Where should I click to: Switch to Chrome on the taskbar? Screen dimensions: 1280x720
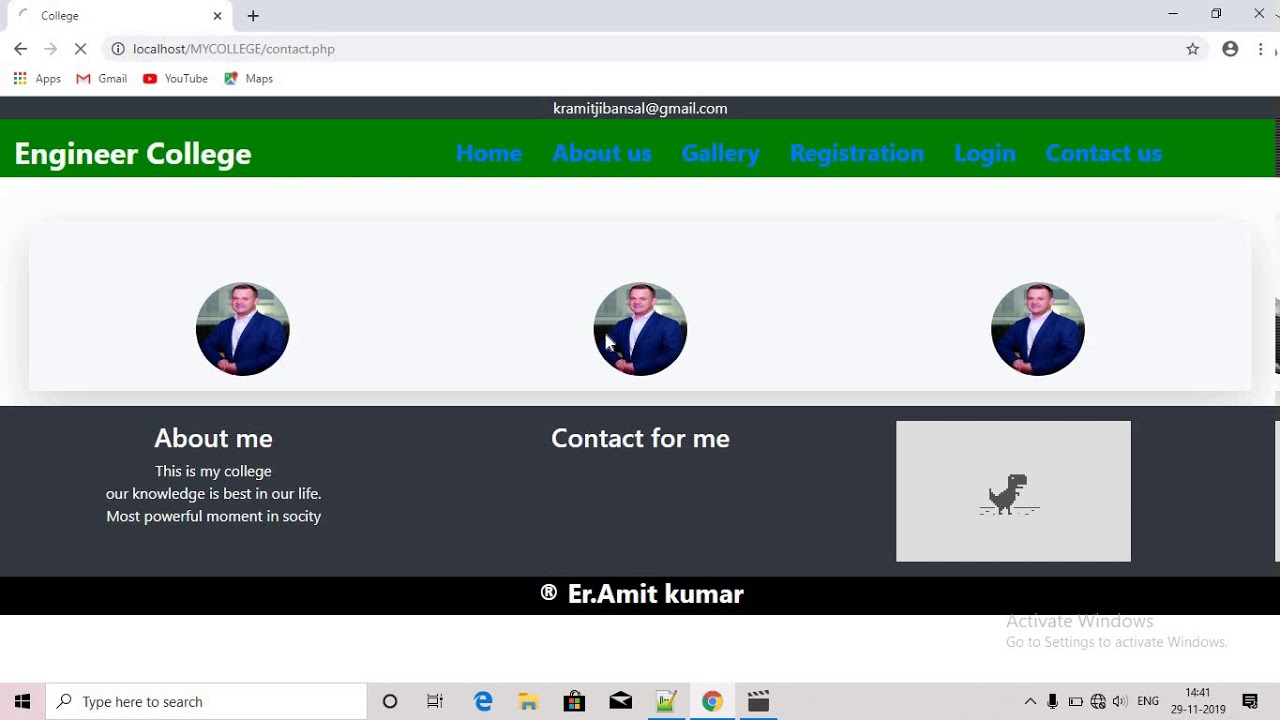pos(712,701)
